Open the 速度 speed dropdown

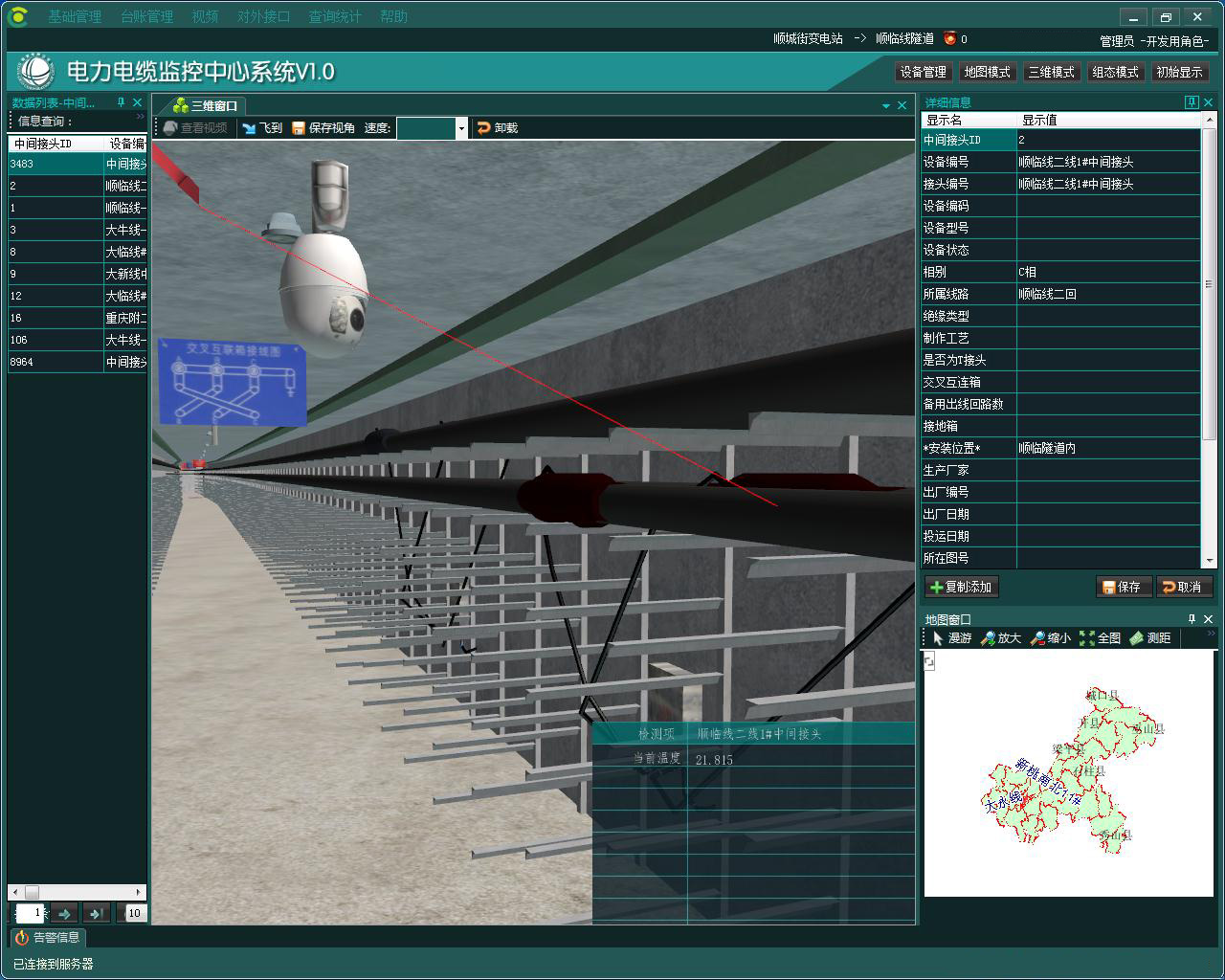point(461,128)
